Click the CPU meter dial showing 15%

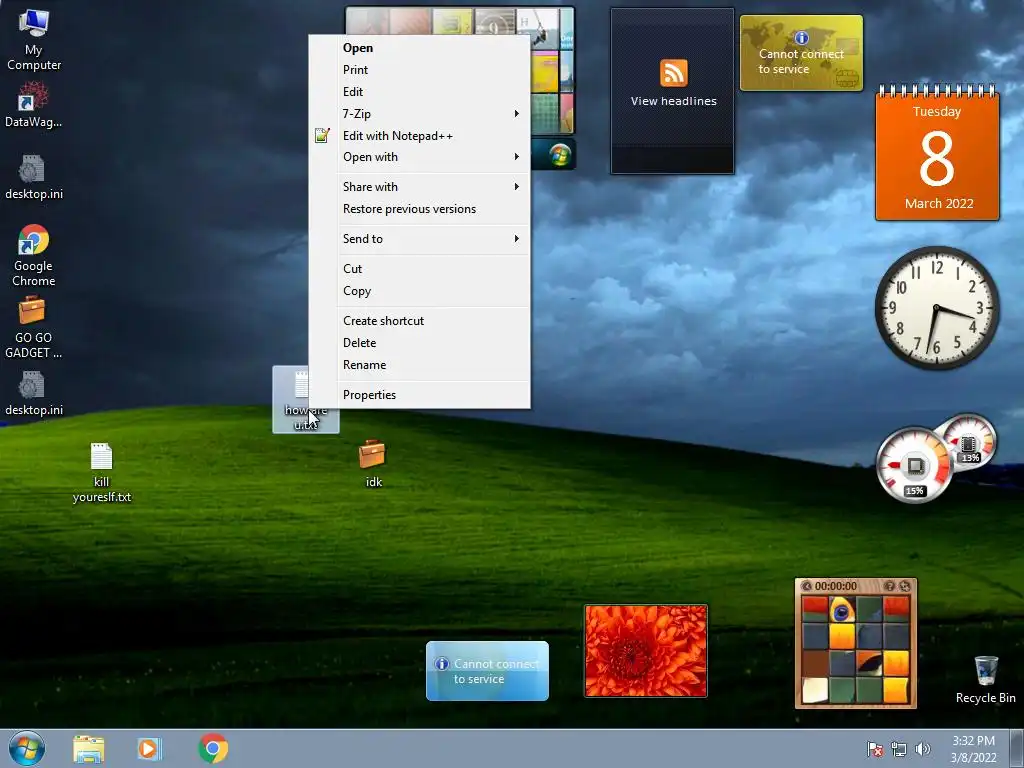(x=914, y=465)
